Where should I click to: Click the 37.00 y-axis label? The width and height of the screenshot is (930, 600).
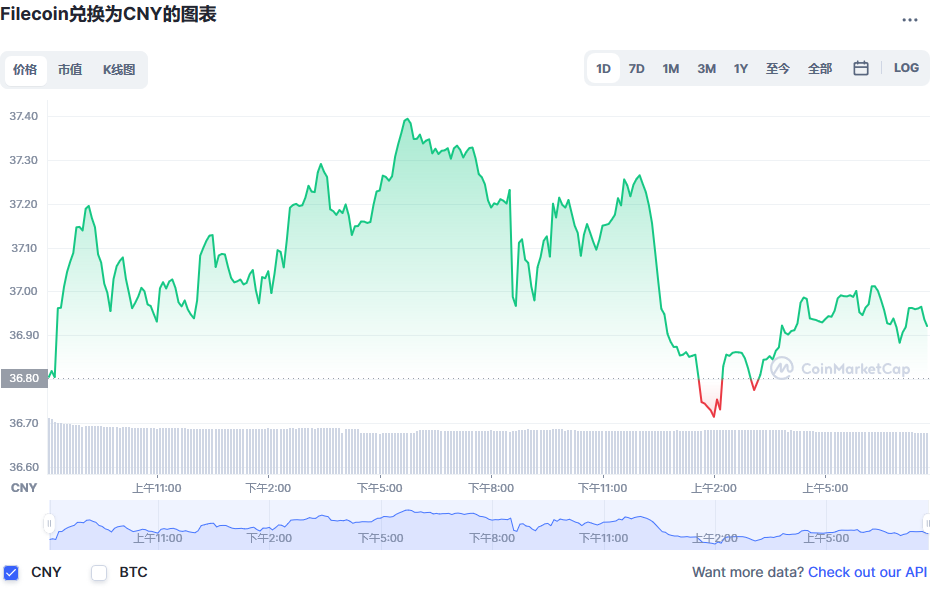[24, 291]
